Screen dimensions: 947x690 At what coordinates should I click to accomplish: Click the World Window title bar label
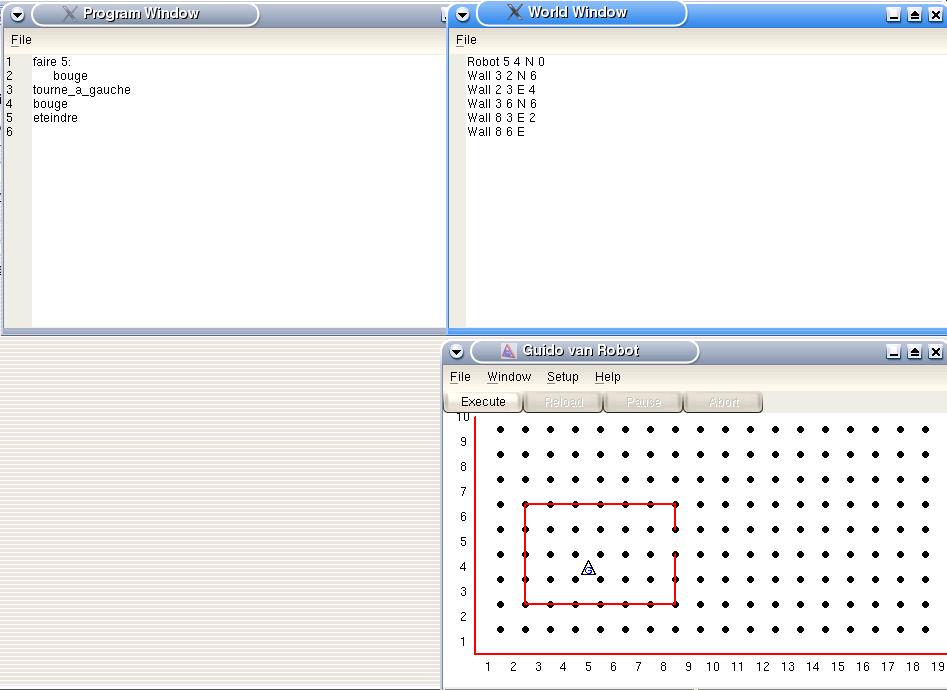577,12
